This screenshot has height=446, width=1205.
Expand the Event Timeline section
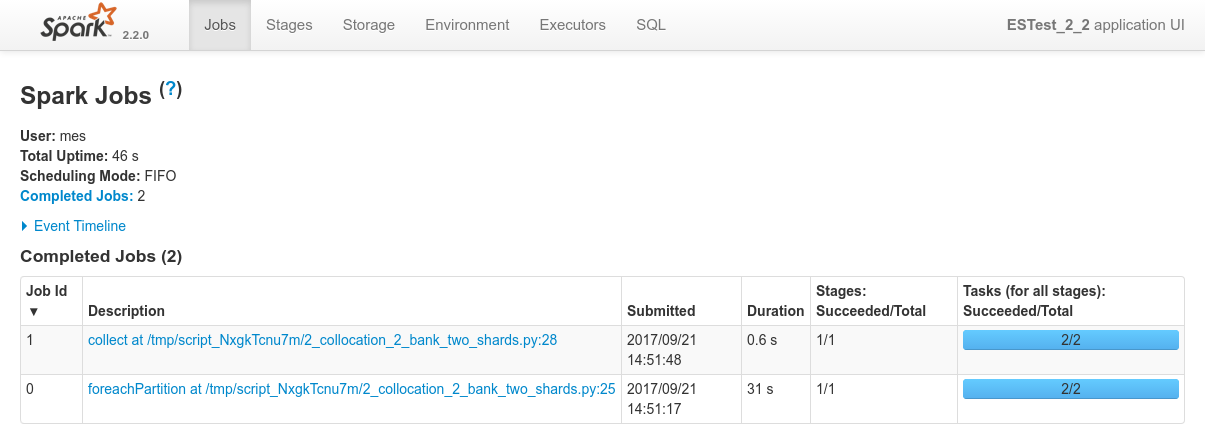(79, 226)
